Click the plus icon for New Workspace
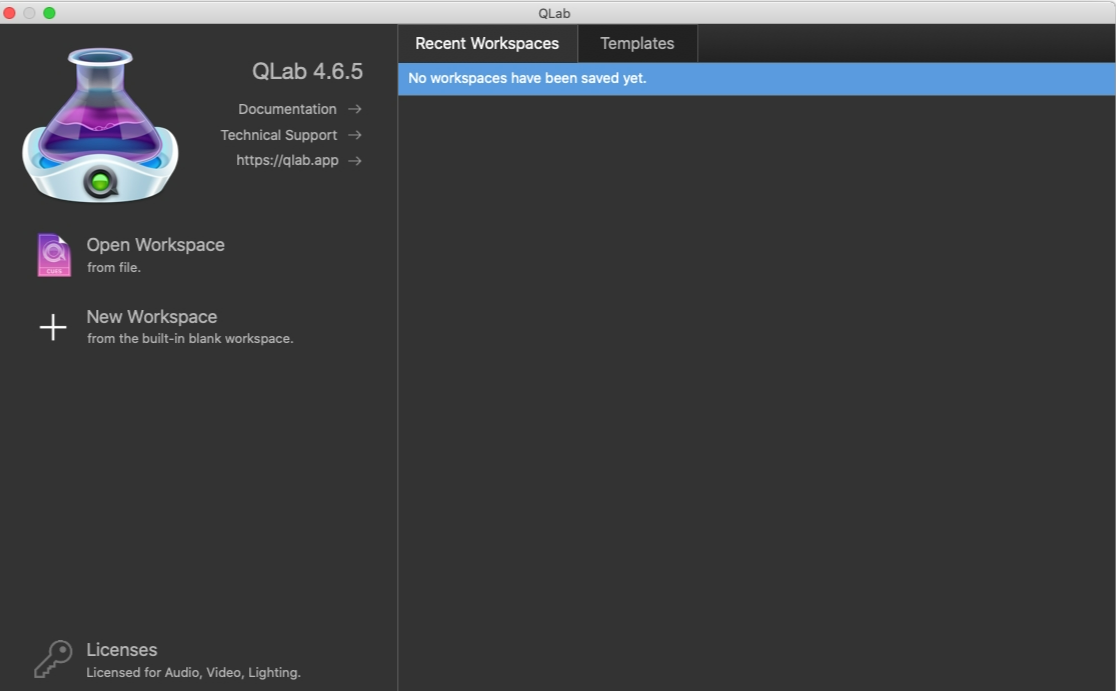 (53, 327)
